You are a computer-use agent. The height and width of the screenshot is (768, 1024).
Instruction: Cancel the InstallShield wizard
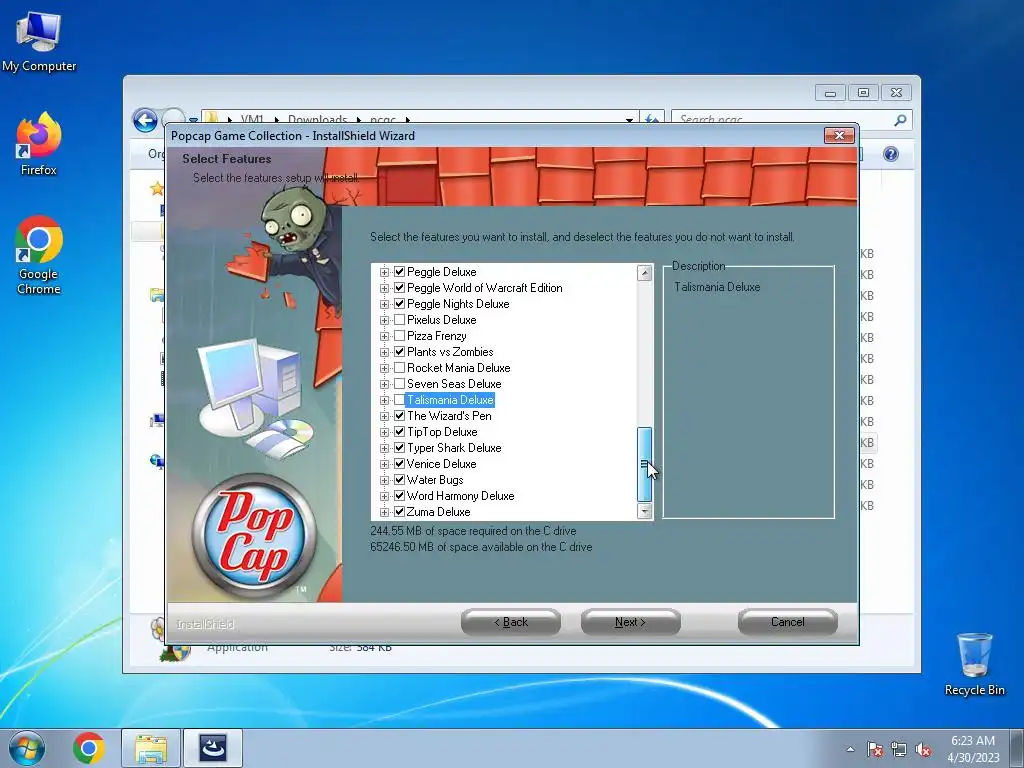(x=788, y=622)
